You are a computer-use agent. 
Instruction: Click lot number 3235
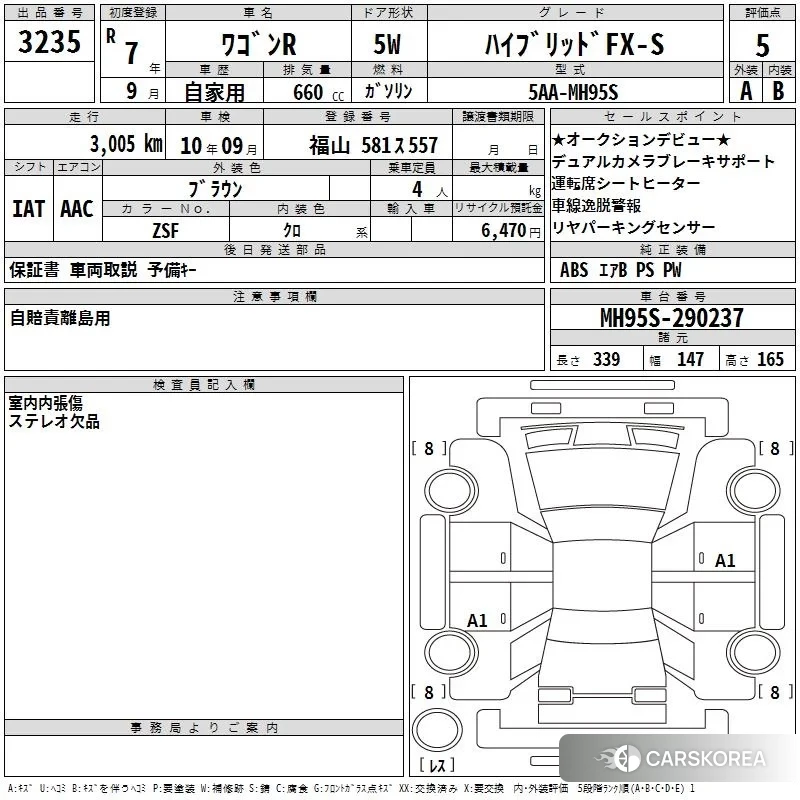click(49, 41)
